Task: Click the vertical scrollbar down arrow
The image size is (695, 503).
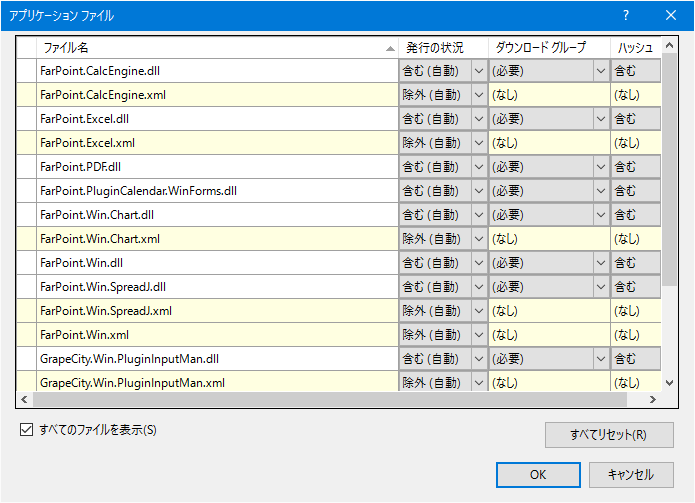Action: click(669, 383)
